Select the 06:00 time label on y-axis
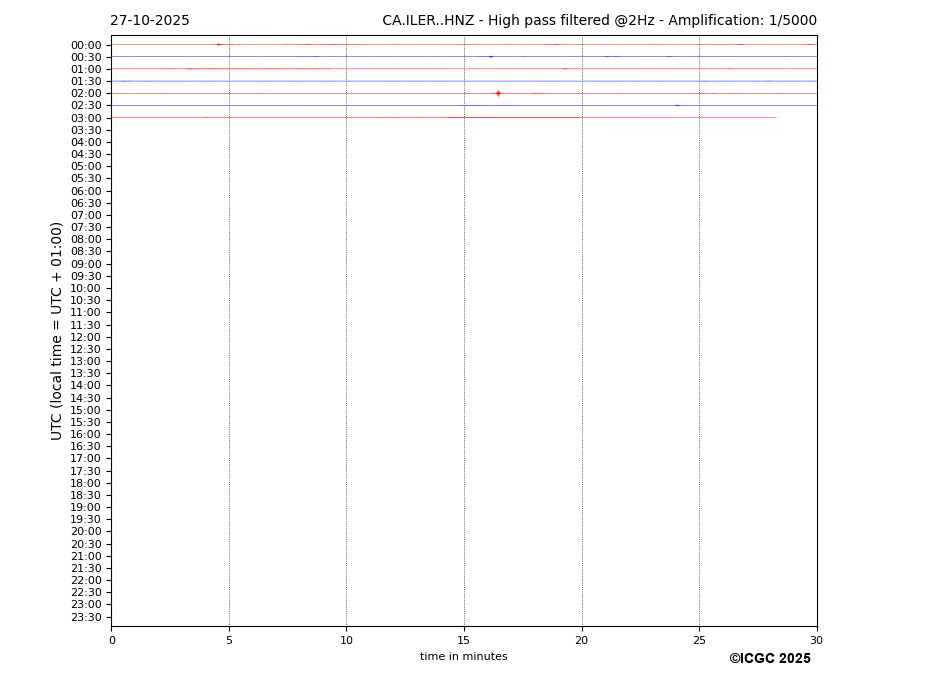The image size is (927, 696). click(x=86, y=191)
